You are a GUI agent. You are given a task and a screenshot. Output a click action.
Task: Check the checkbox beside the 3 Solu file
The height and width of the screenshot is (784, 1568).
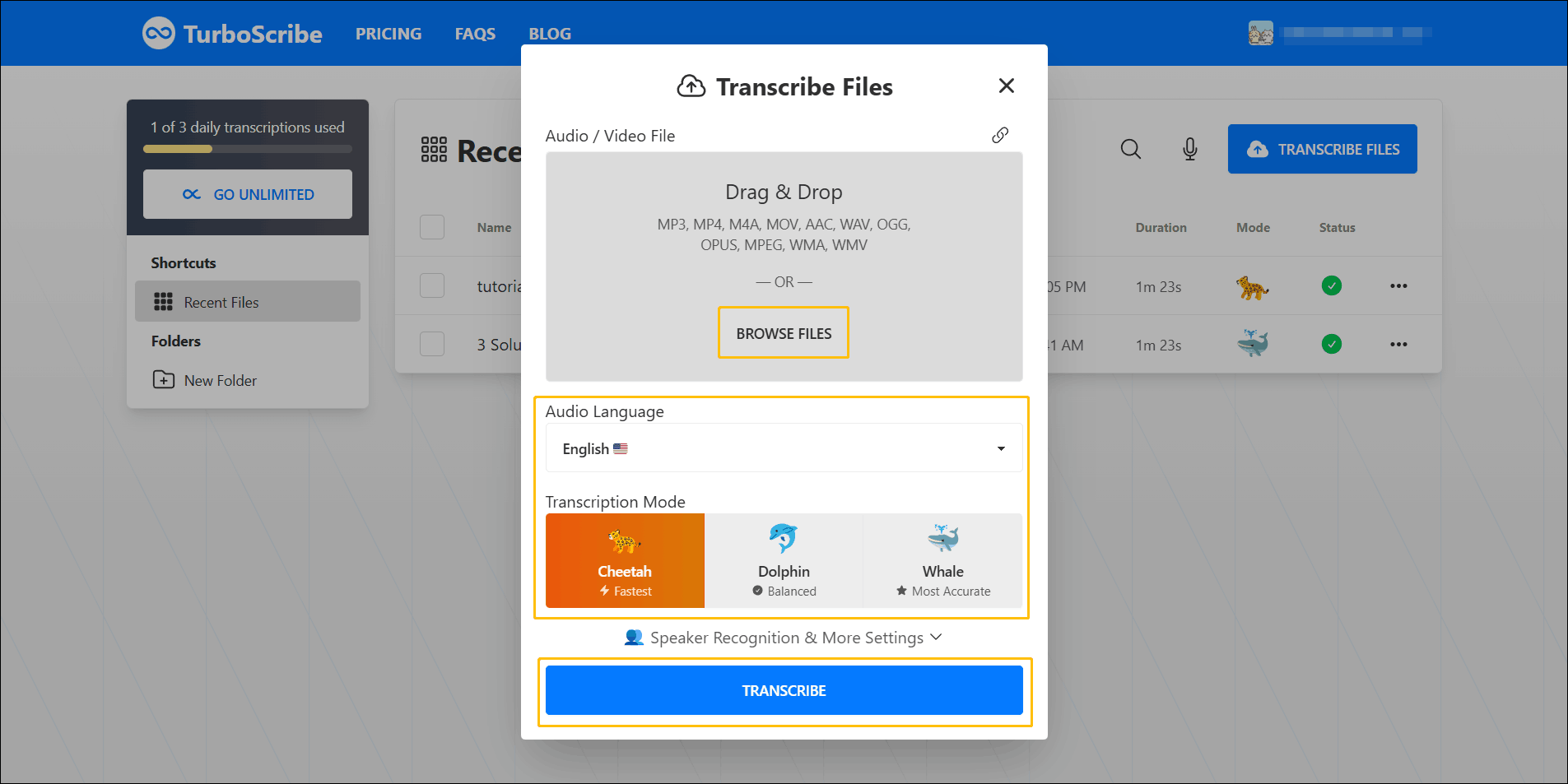pyautogui.click(x=432, y=344)
